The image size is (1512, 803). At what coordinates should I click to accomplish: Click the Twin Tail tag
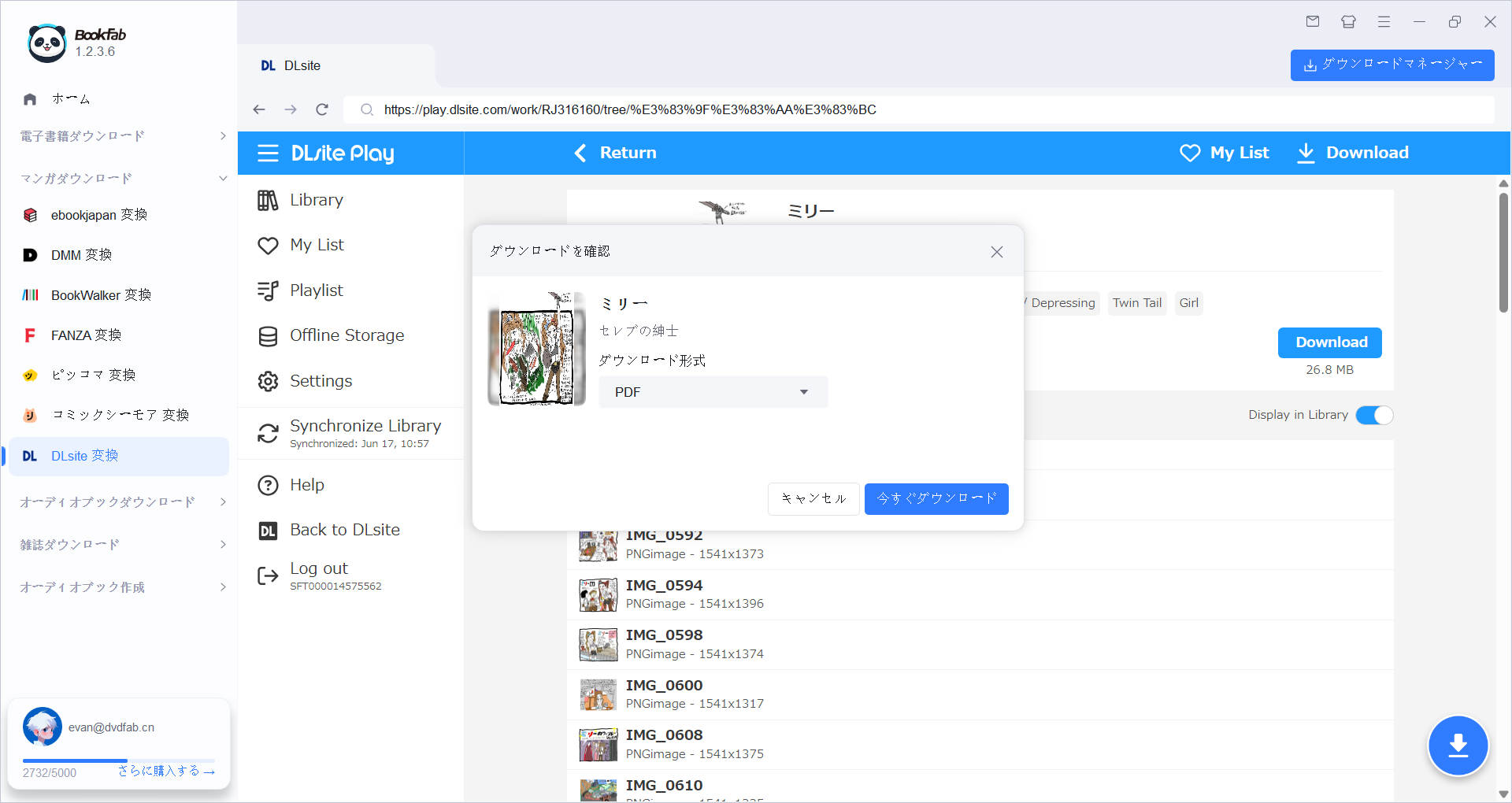(x=1137, y=303)
